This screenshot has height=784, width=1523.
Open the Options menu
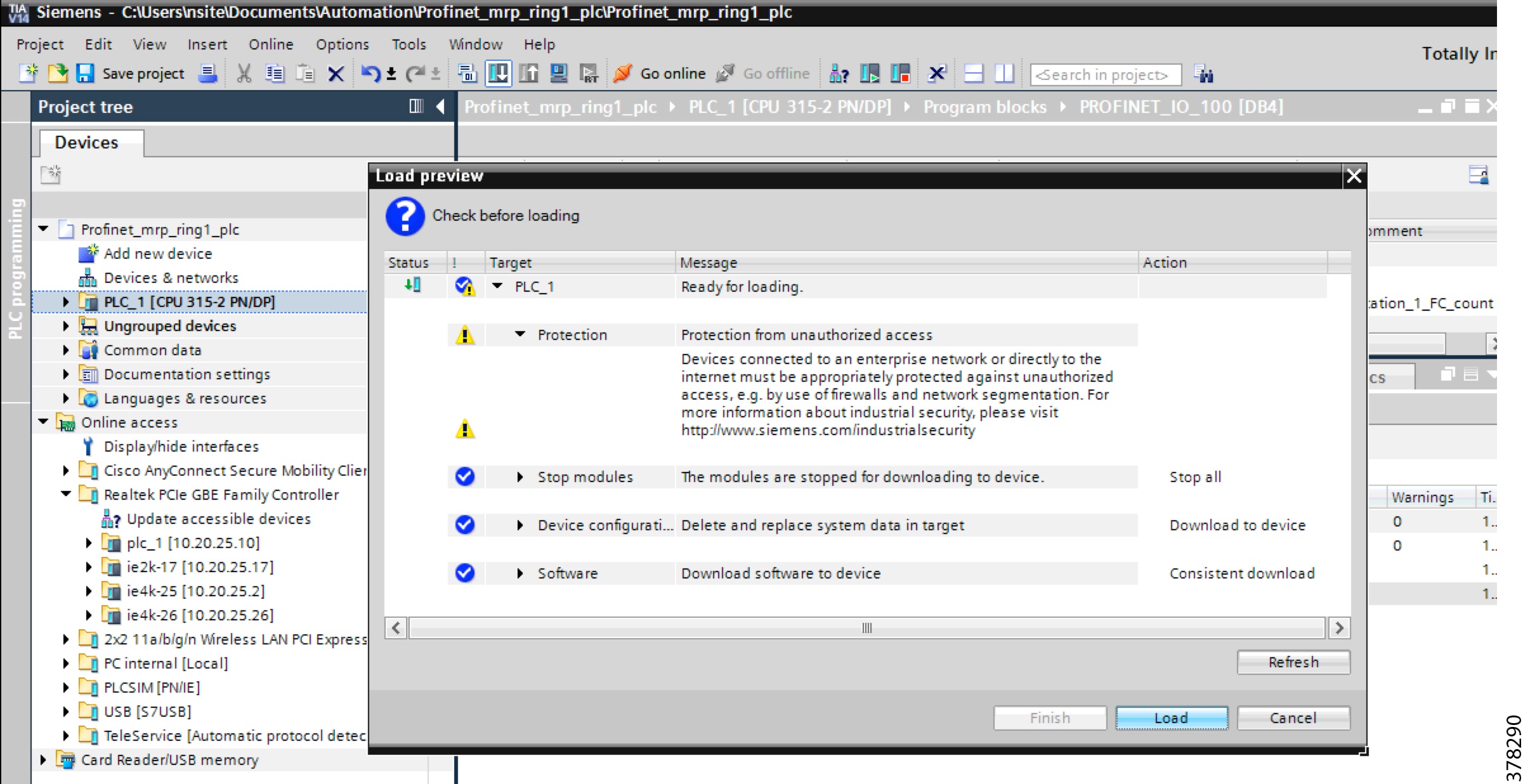coord(343,44)
